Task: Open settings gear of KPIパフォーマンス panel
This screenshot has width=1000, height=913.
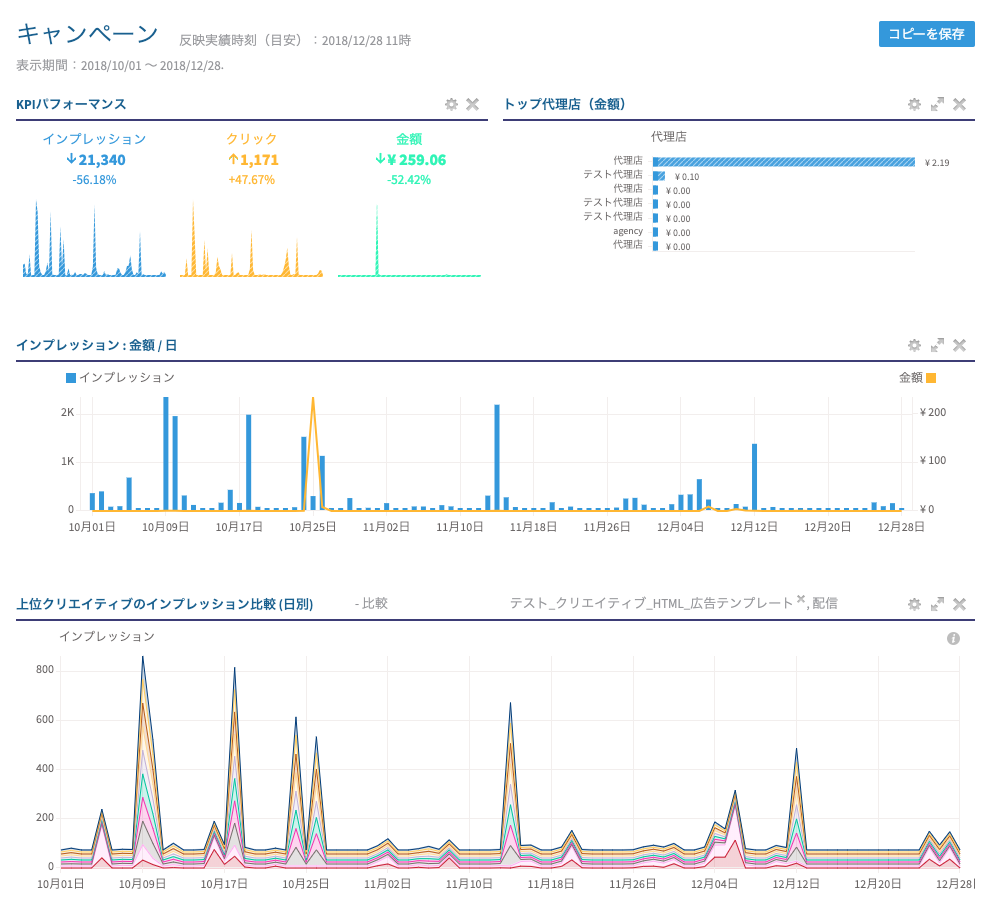Action: coord(451,104)
